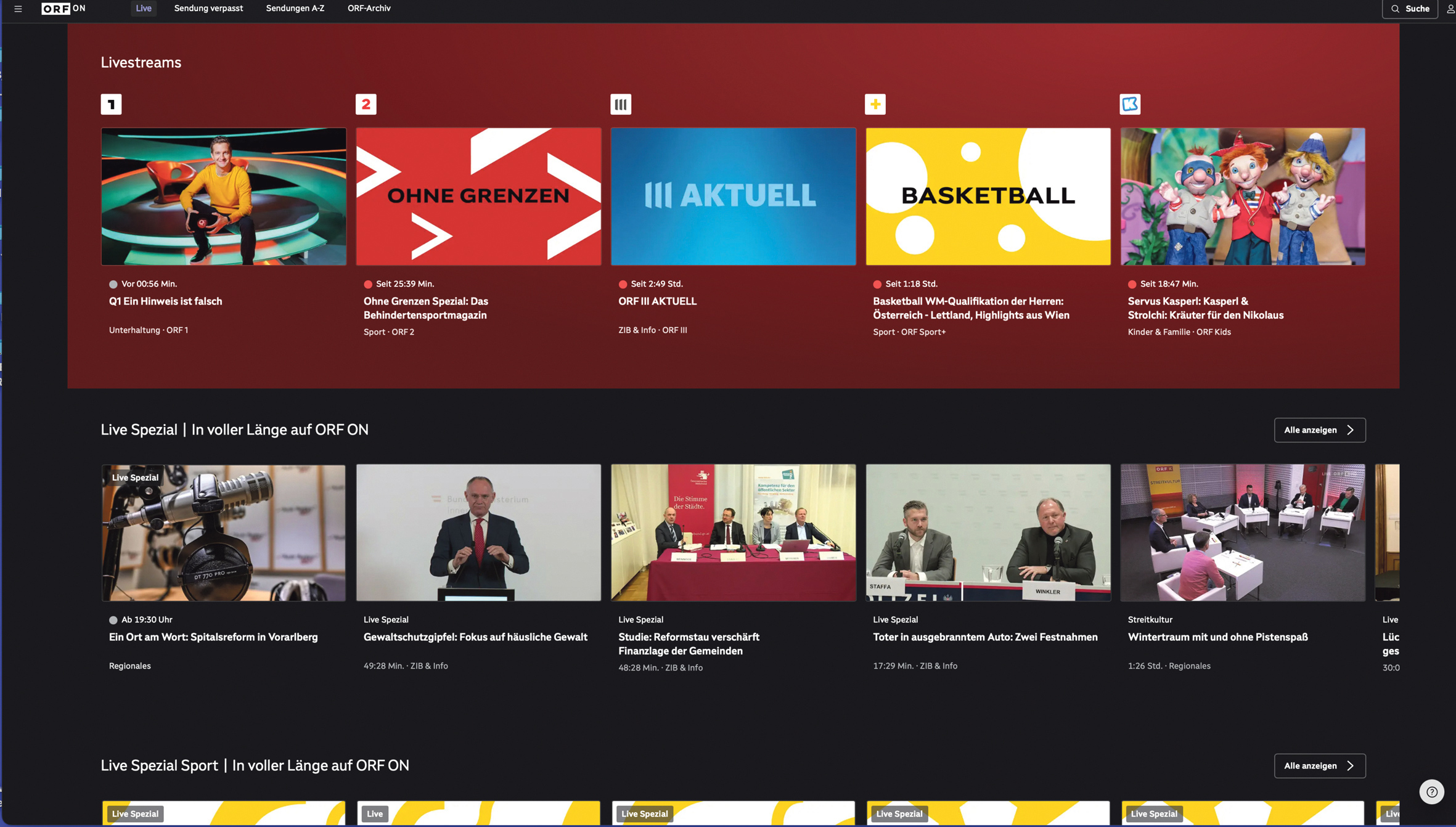1456x827 pixels.
Task: Open the Staffa and Winkler thumbnail
Action: [988, 533]
